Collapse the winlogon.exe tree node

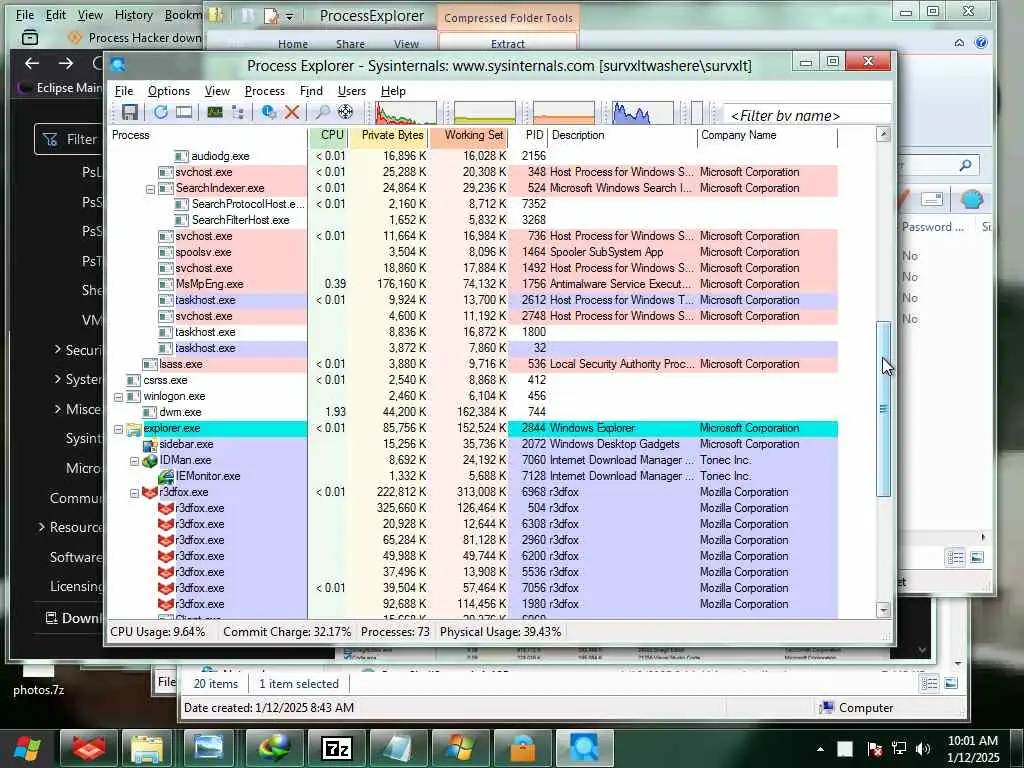click(118, 397)
